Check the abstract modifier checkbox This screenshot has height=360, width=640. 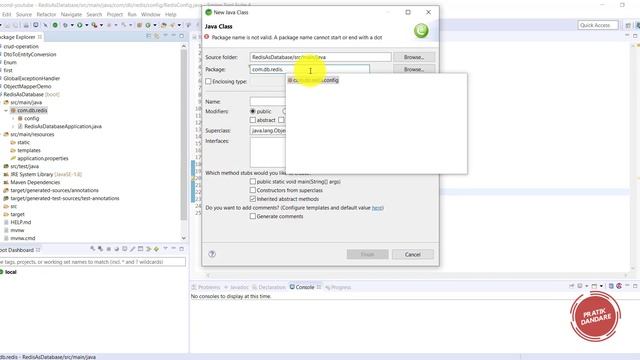coord(253,120)
